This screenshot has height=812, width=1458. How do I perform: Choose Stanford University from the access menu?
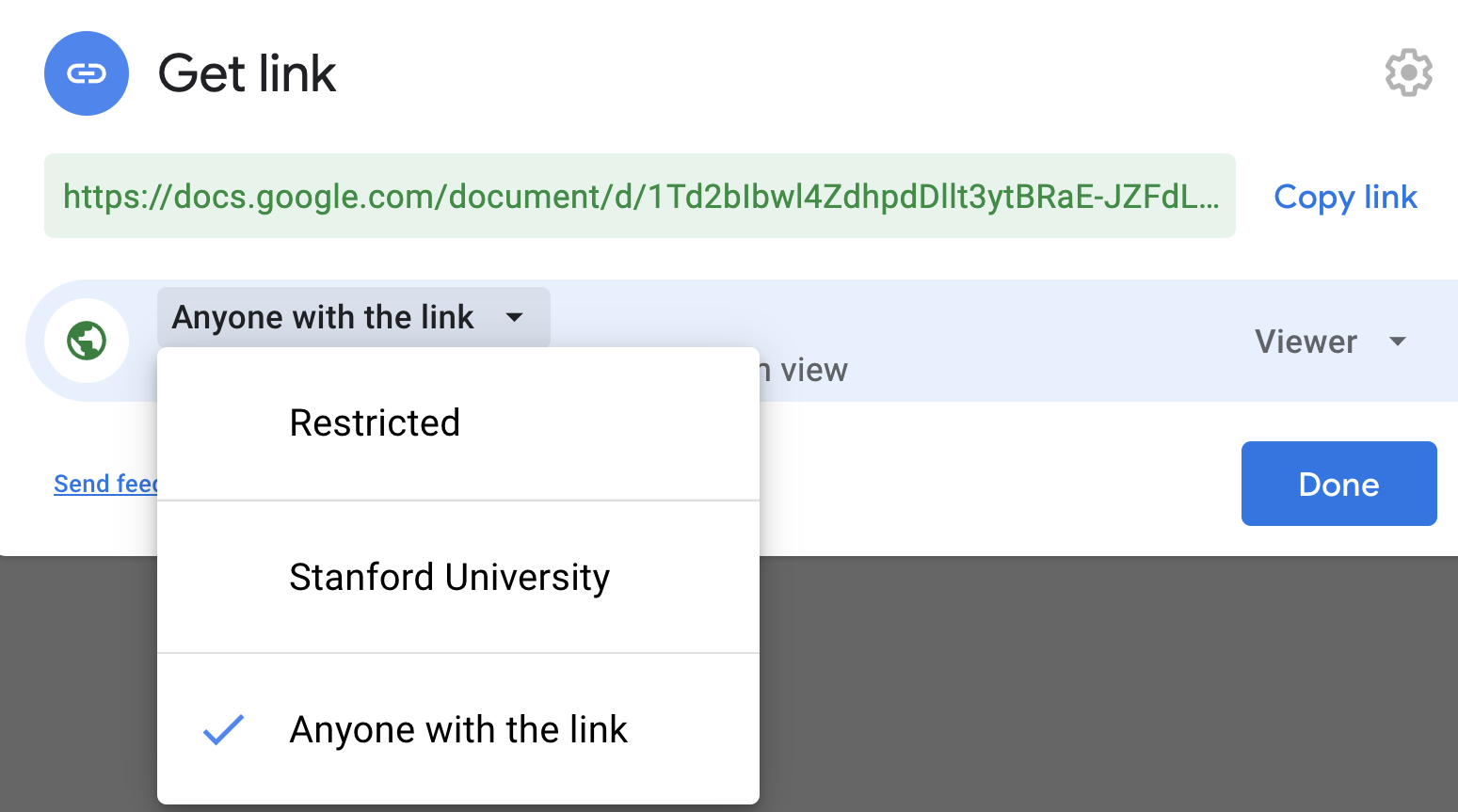click(x=449, y=577)
